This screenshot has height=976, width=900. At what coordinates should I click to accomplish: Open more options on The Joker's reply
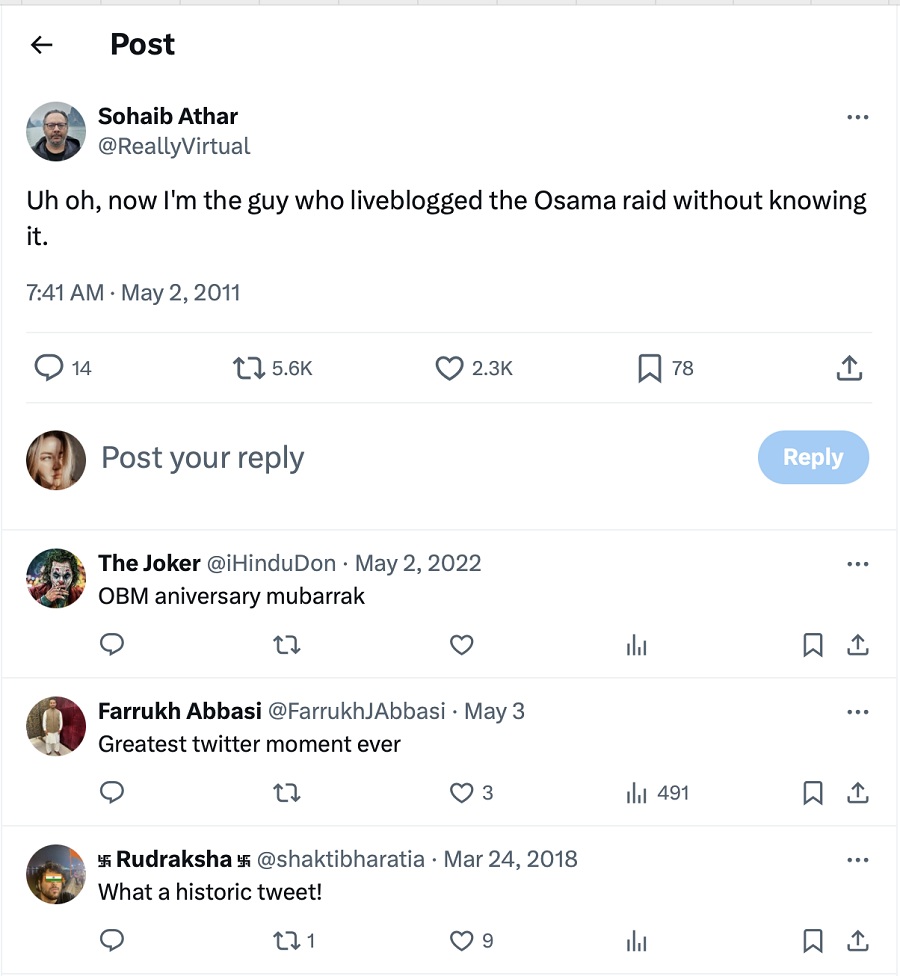coord(857,563)
